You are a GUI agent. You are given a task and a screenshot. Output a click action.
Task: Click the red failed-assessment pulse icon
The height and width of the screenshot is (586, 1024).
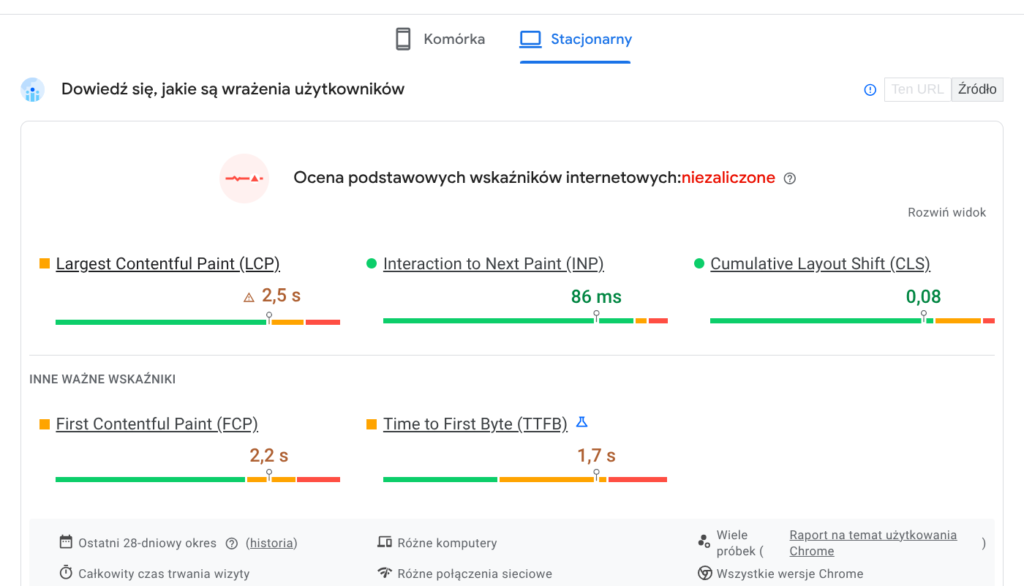[x=244, y=178]
